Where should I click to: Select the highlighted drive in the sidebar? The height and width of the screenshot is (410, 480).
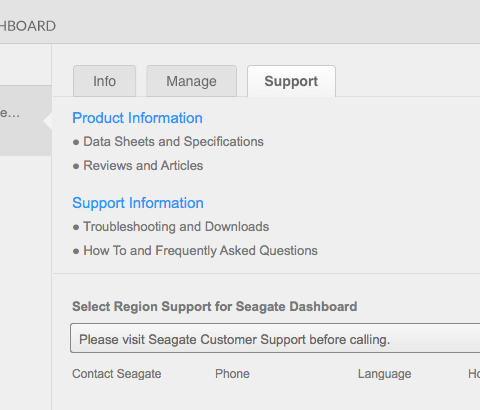click(26, 121)
